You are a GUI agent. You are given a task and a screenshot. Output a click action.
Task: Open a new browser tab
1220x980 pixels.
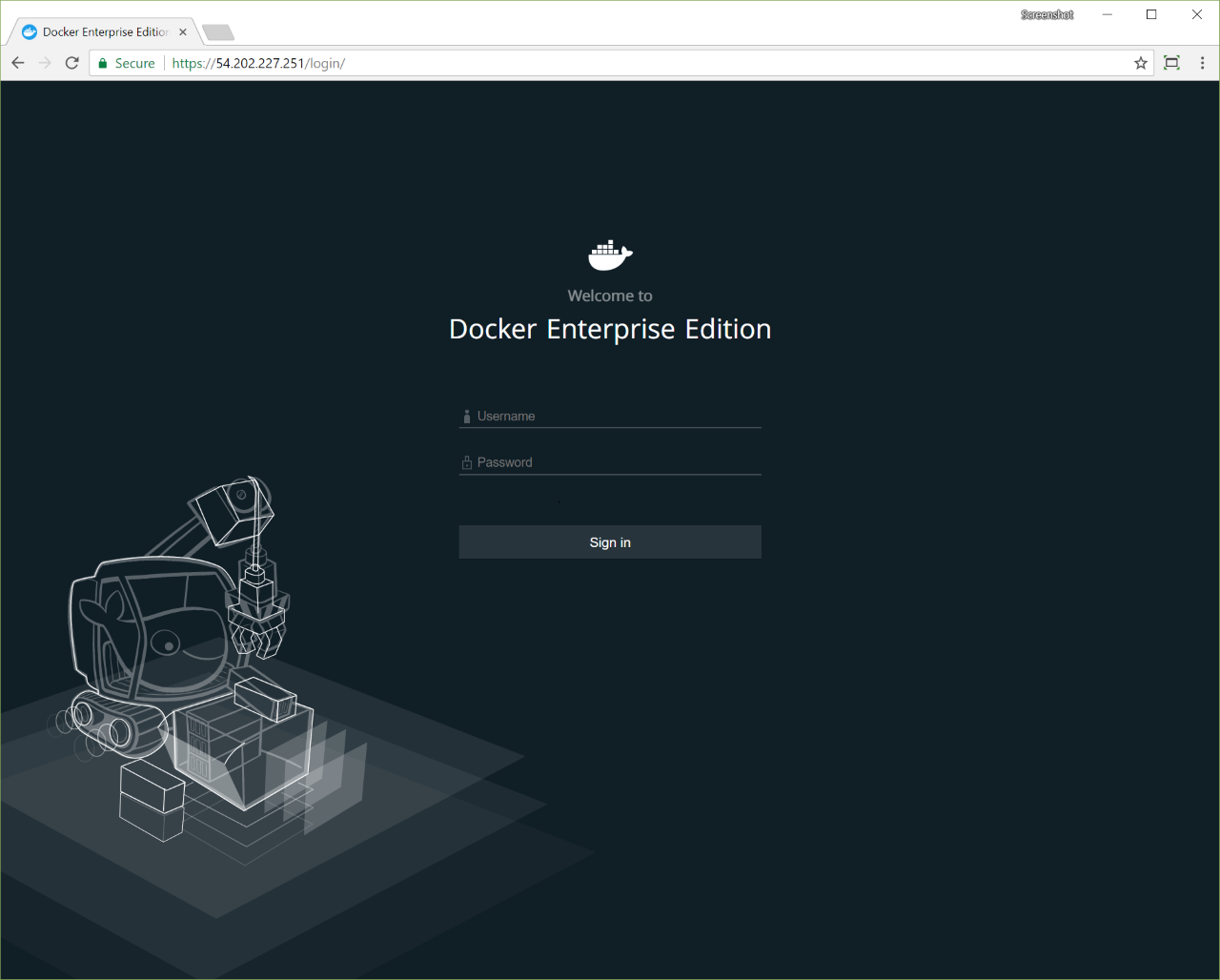coord(217,31)
